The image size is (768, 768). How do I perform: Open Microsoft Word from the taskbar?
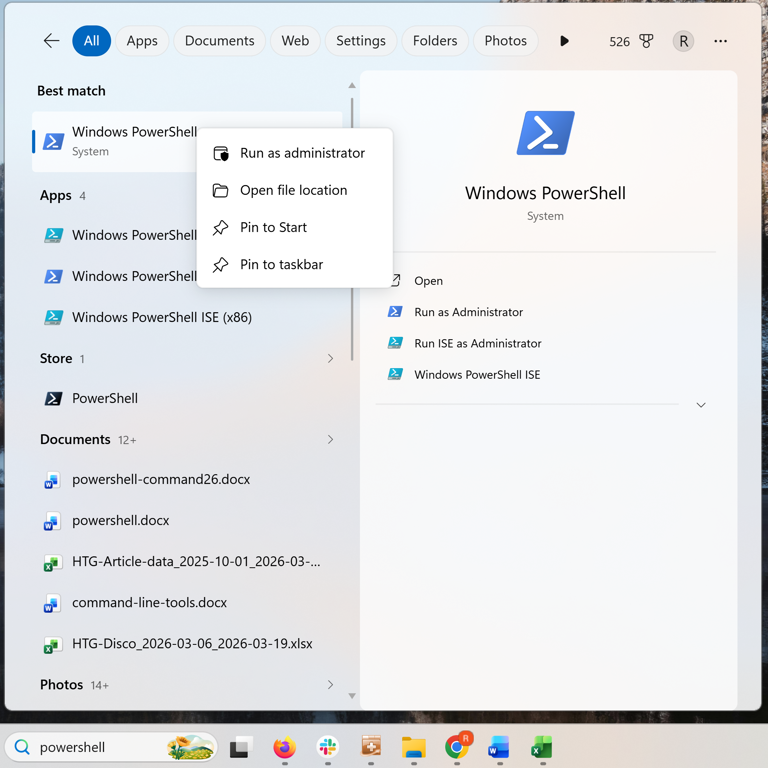(x=499, y=747)
